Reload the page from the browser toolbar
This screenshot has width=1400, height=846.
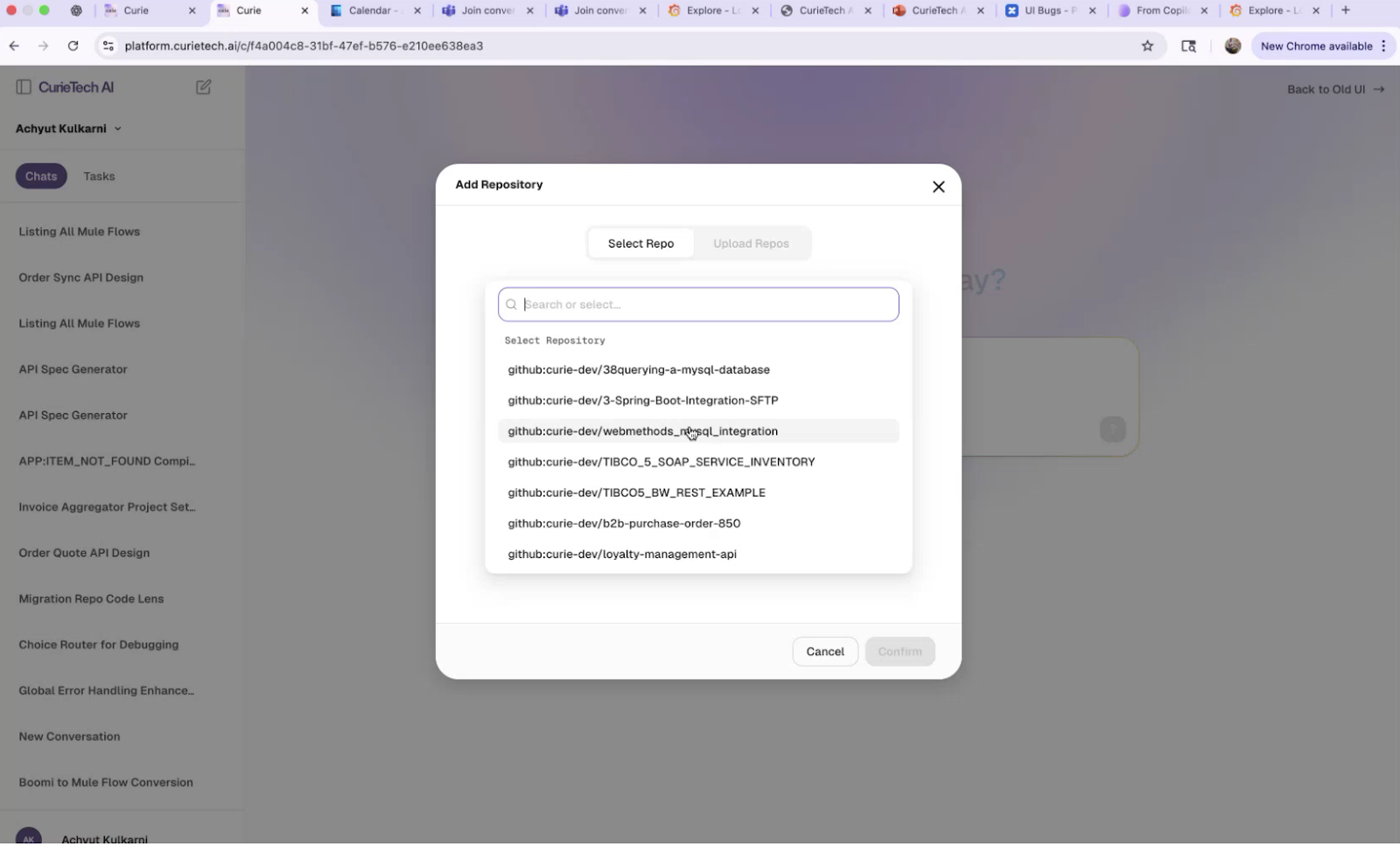tap(73, 45)
